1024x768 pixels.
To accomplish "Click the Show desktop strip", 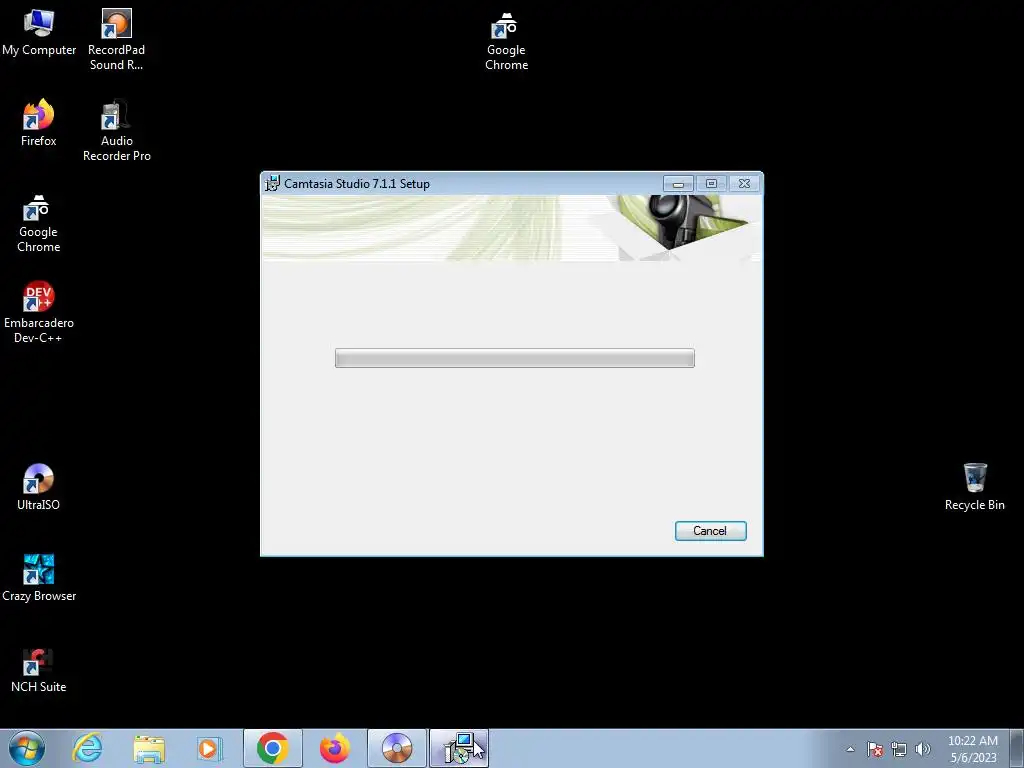I will (x=1017, y=748).
